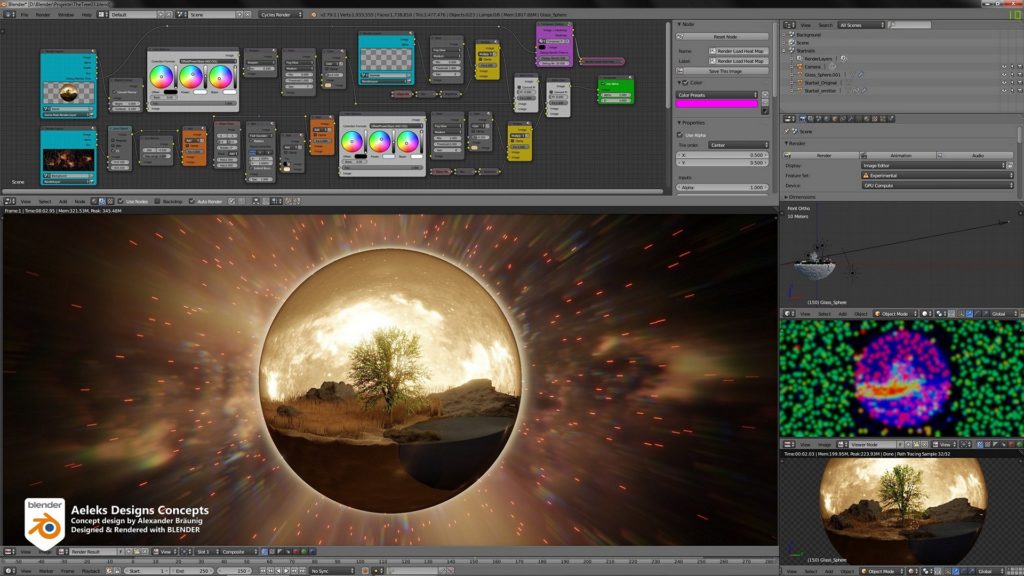
Task: Open the Object properties tab (orange cube)
Action: [x=835, y=119]
